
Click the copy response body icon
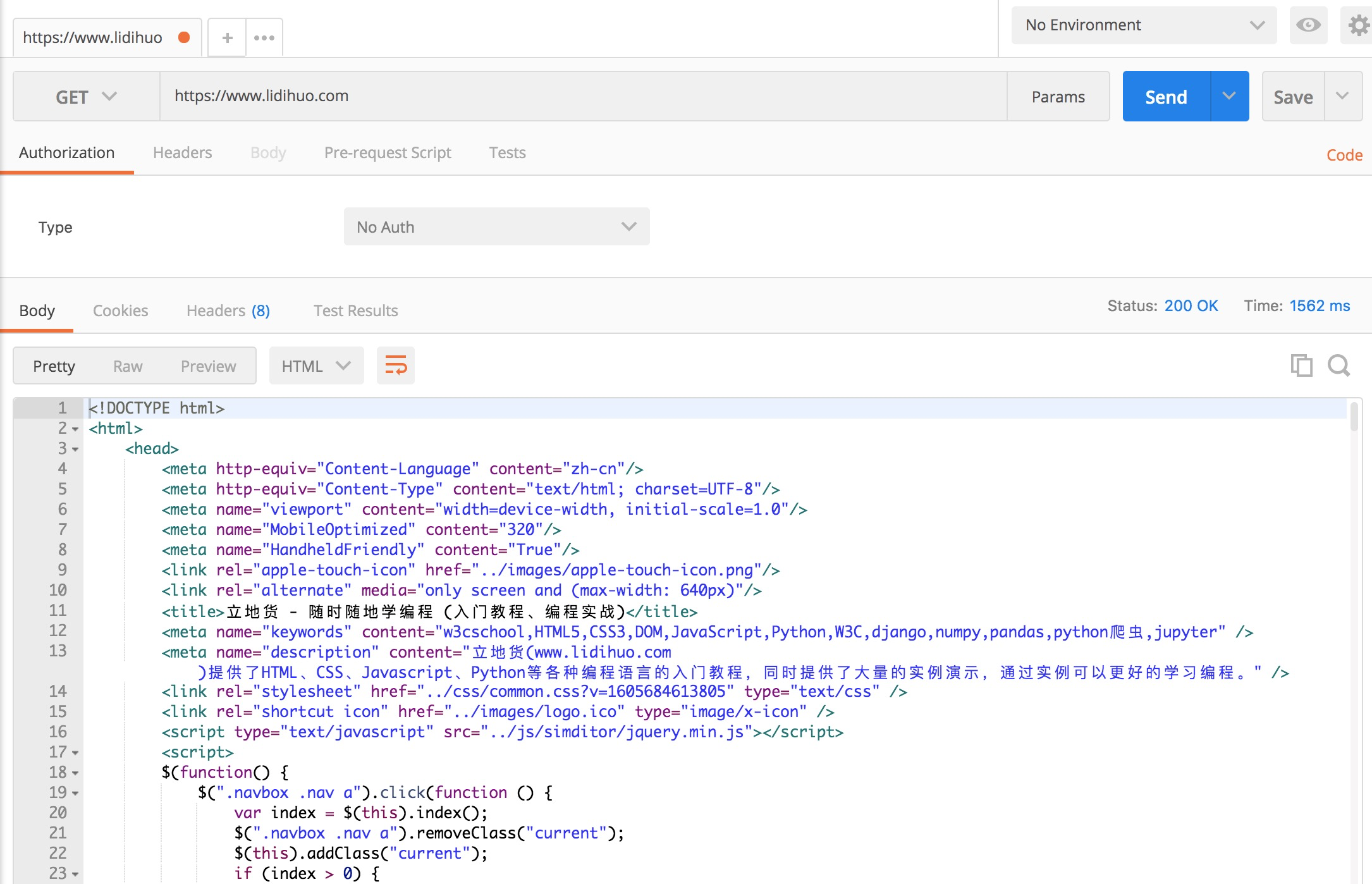1301,365
